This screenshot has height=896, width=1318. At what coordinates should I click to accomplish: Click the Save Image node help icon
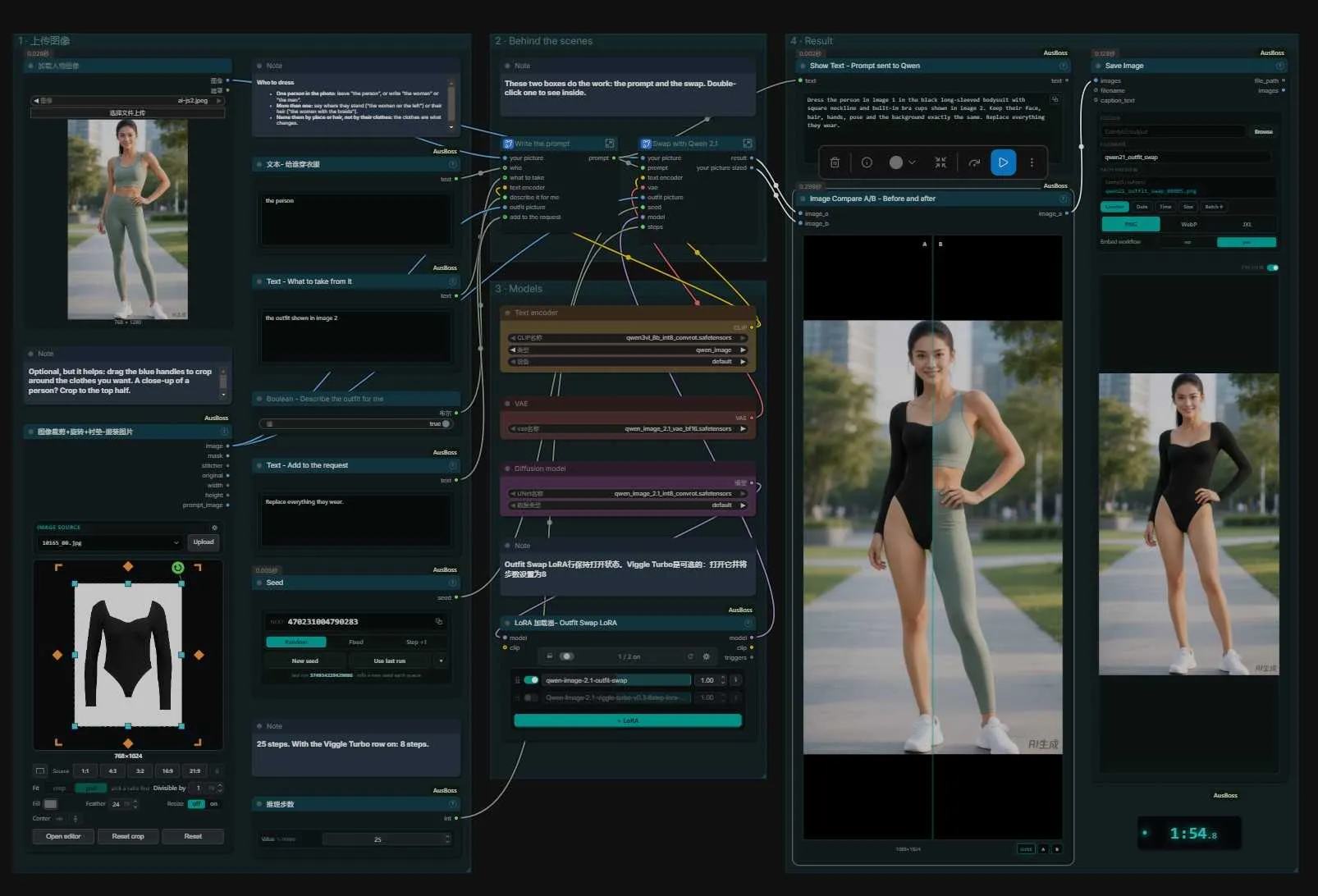(1279, 66)
